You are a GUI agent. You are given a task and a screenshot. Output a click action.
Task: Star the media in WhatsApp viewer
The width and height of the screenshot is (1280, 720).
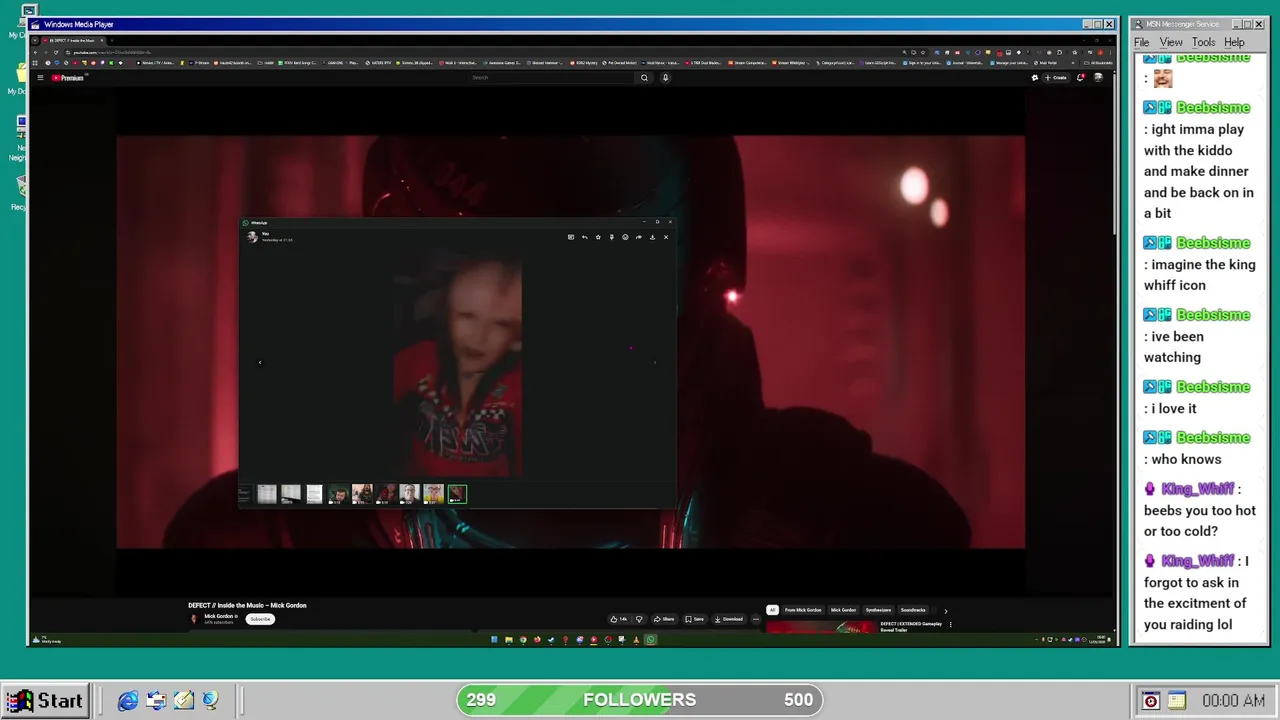[598, 237]
